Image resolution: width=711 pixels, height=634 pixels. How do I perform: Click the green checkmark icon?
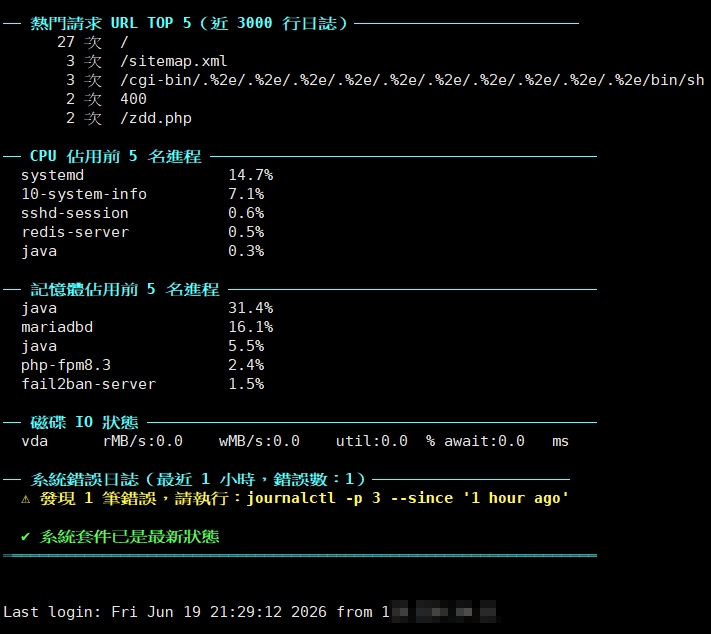pos(25,537)
